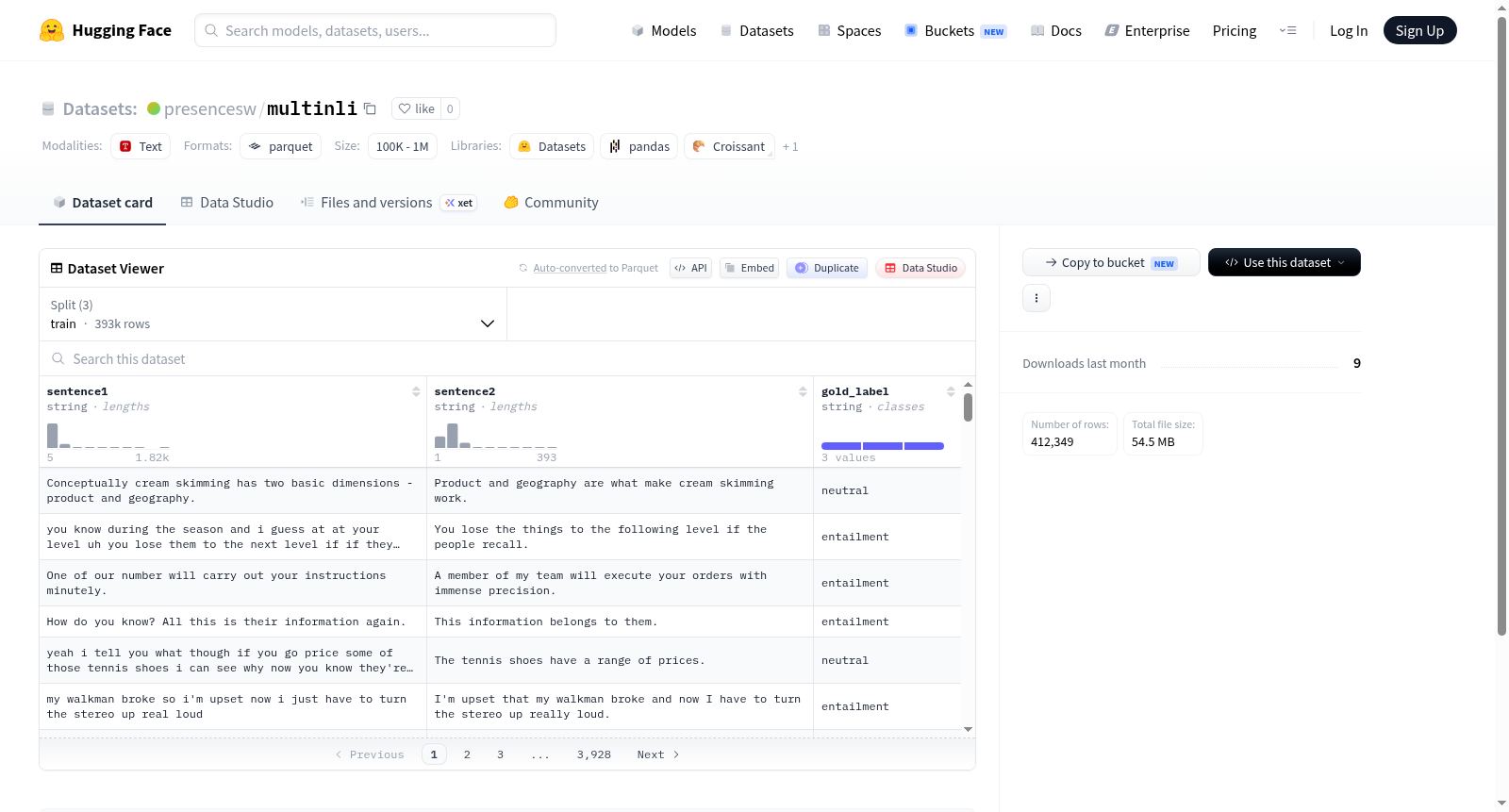Open the Use this dataset dropdown

pyautogui.click(x=1284, y=262)
